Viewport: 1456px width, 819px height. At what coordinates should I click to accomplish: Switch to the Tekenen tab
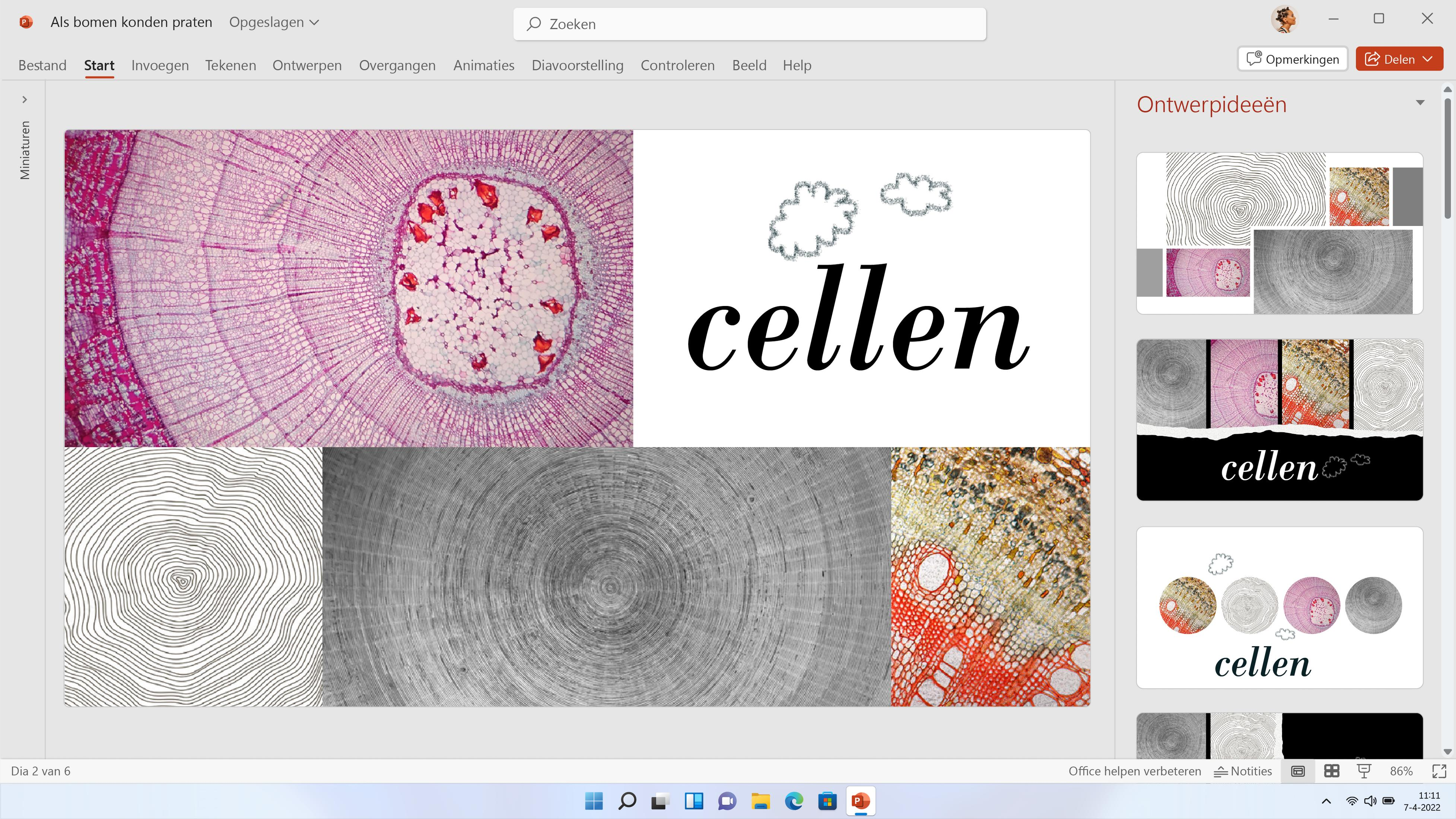(x=231, y=65)
